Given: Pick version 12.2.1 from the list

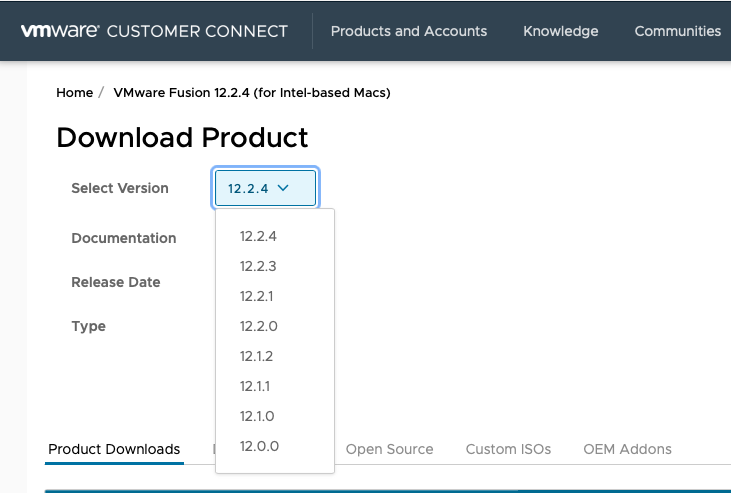Looking at the screenshot, I should pos(257,297).
